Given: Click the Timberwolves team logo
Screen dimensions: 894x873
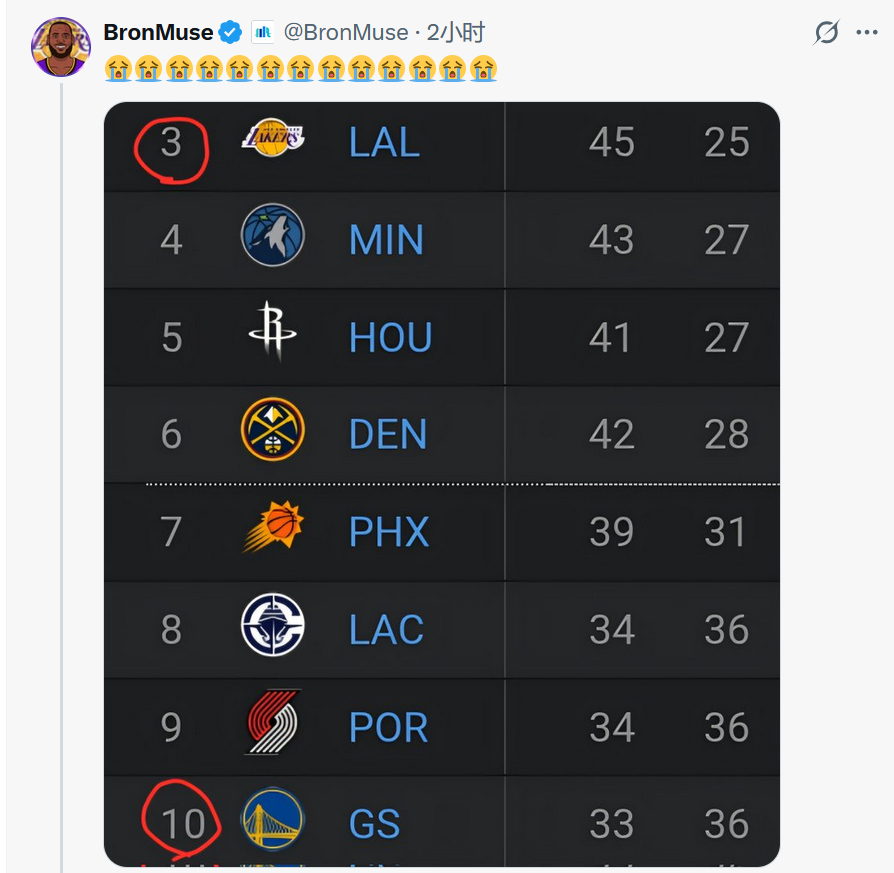Looking at the screenshot, I should 273,235.
